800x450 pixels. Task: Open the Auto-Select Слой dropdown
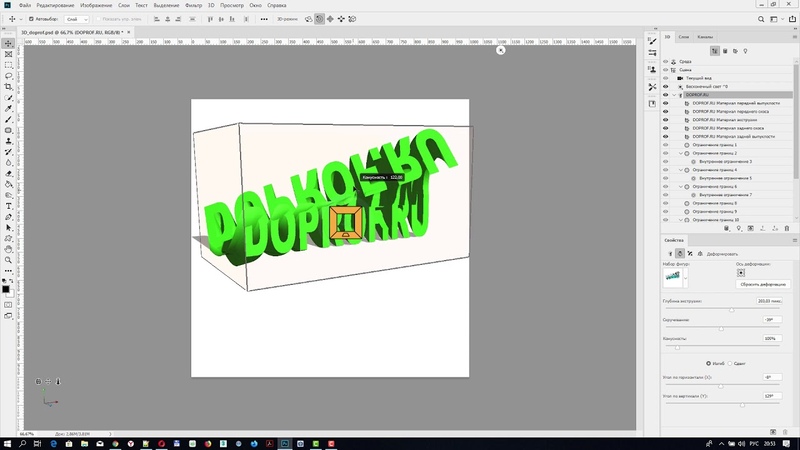click(x=77, y=19)
